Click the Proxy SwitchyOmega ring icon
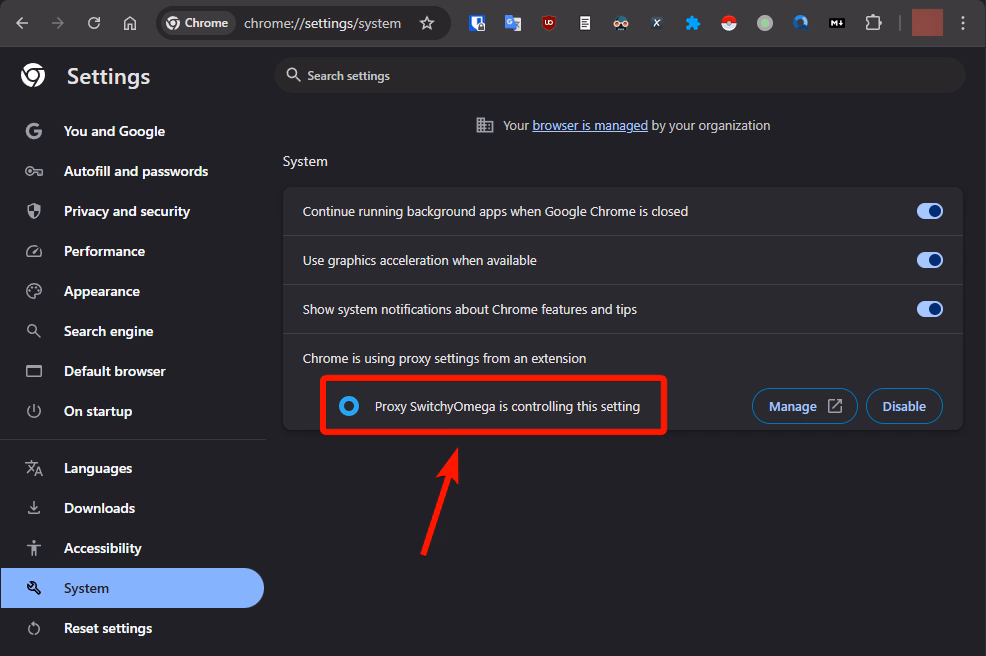Screen dimensions: 986x656 click(349, 406)
